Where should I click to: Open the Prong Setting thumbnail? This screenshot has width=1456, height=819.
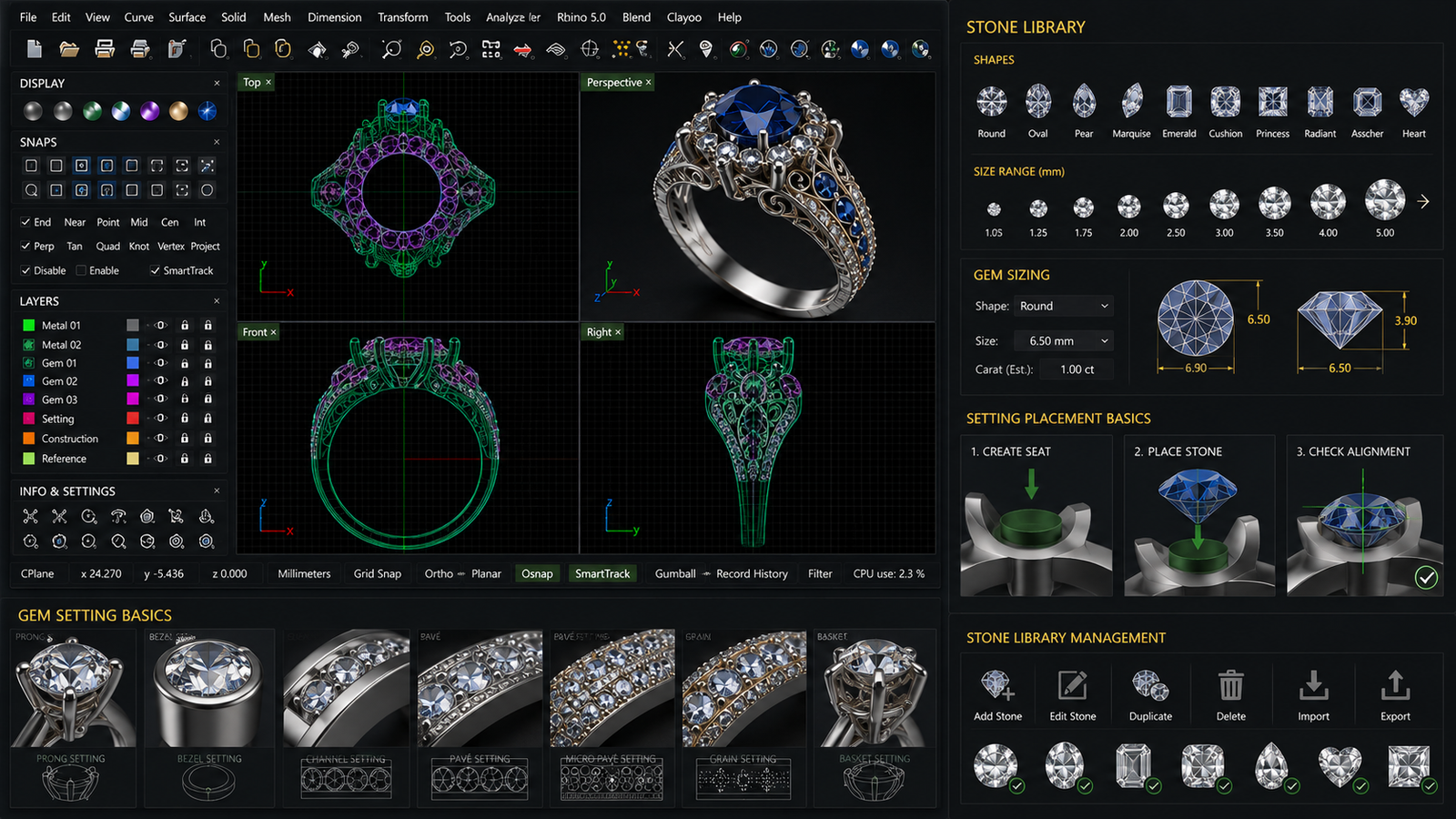pyautogui.click(x=73, y=688)
